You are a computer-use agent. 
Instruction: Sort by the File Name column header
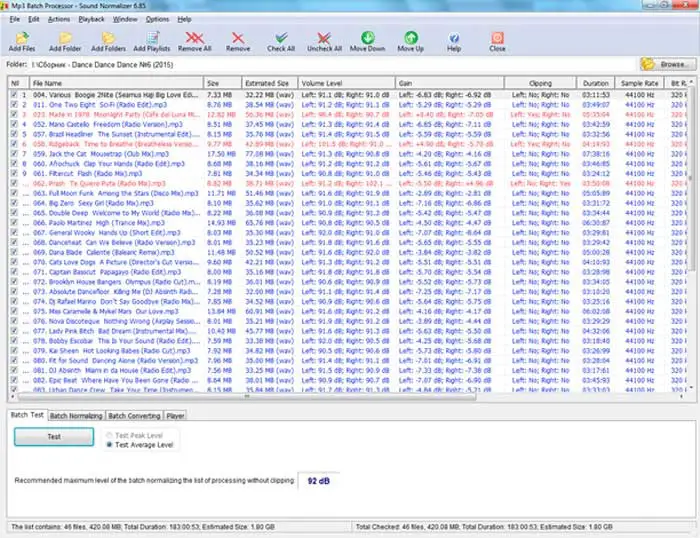116,83
